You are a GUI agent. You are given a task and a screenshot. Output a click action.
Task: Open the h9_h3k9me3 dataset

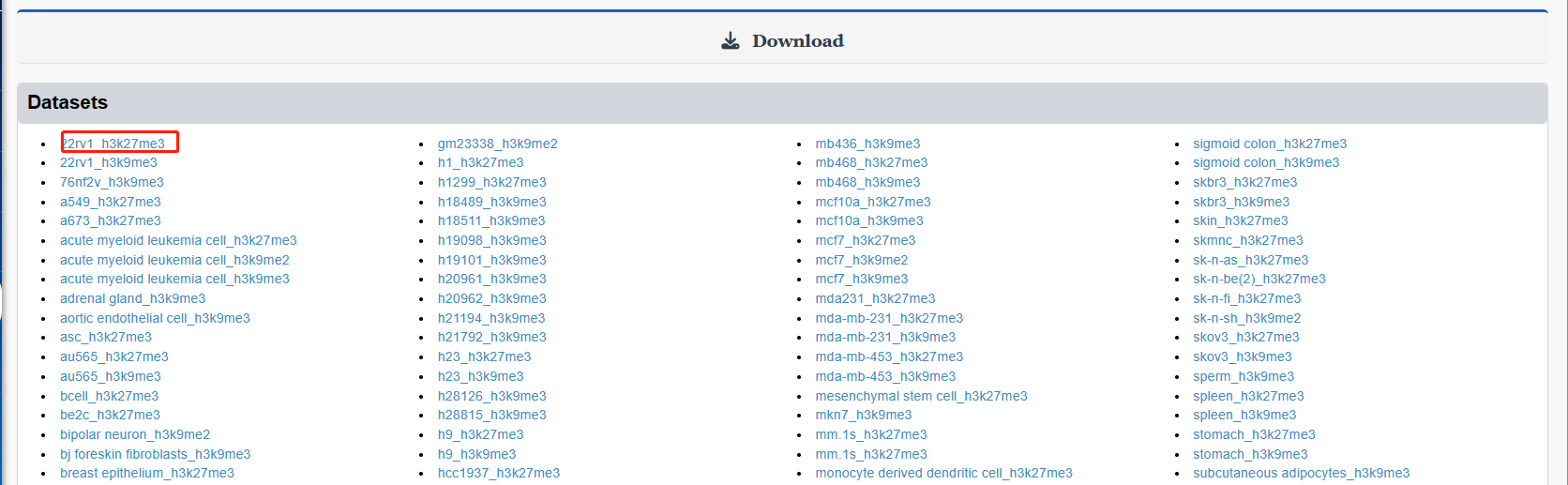tap(476, 454)
